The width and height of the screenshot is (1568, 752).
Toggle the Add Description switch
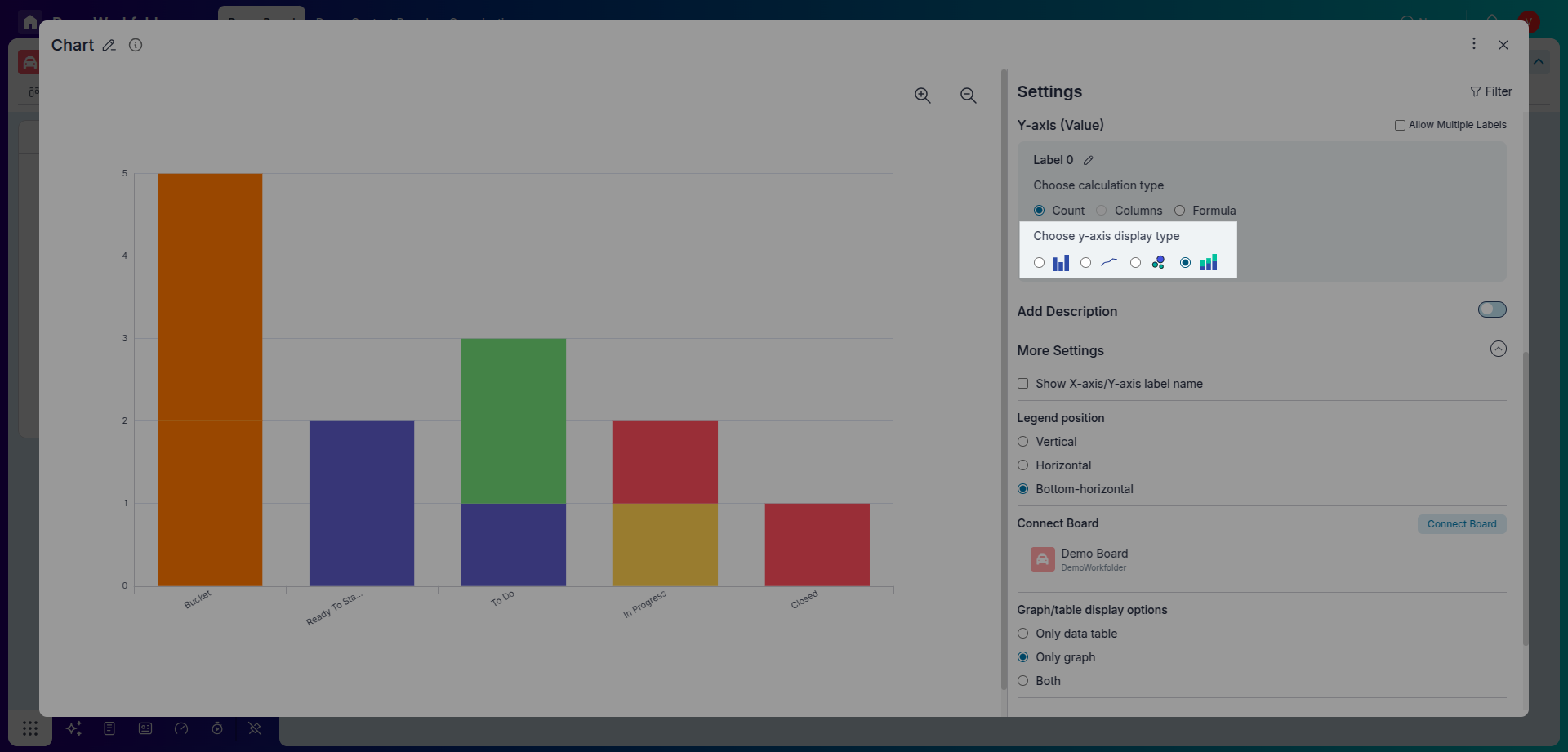tap(1492, 309)
